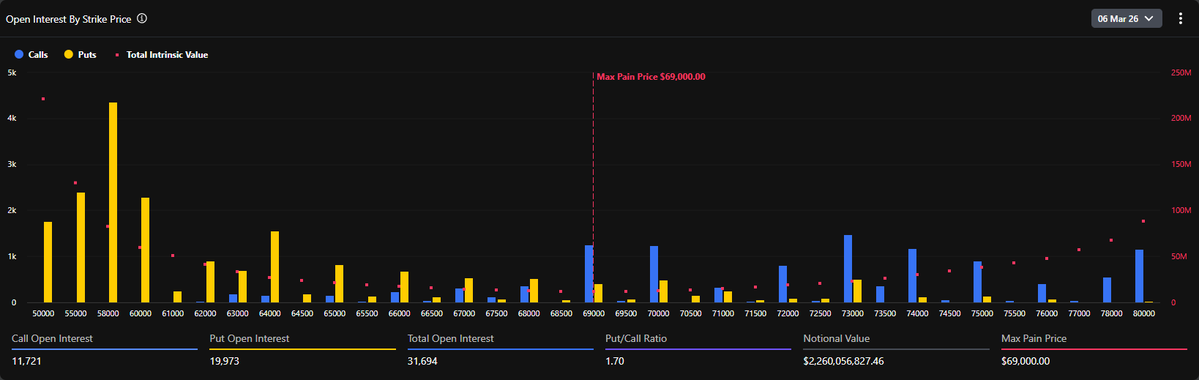Click the 50000 strike axis label

43,313
